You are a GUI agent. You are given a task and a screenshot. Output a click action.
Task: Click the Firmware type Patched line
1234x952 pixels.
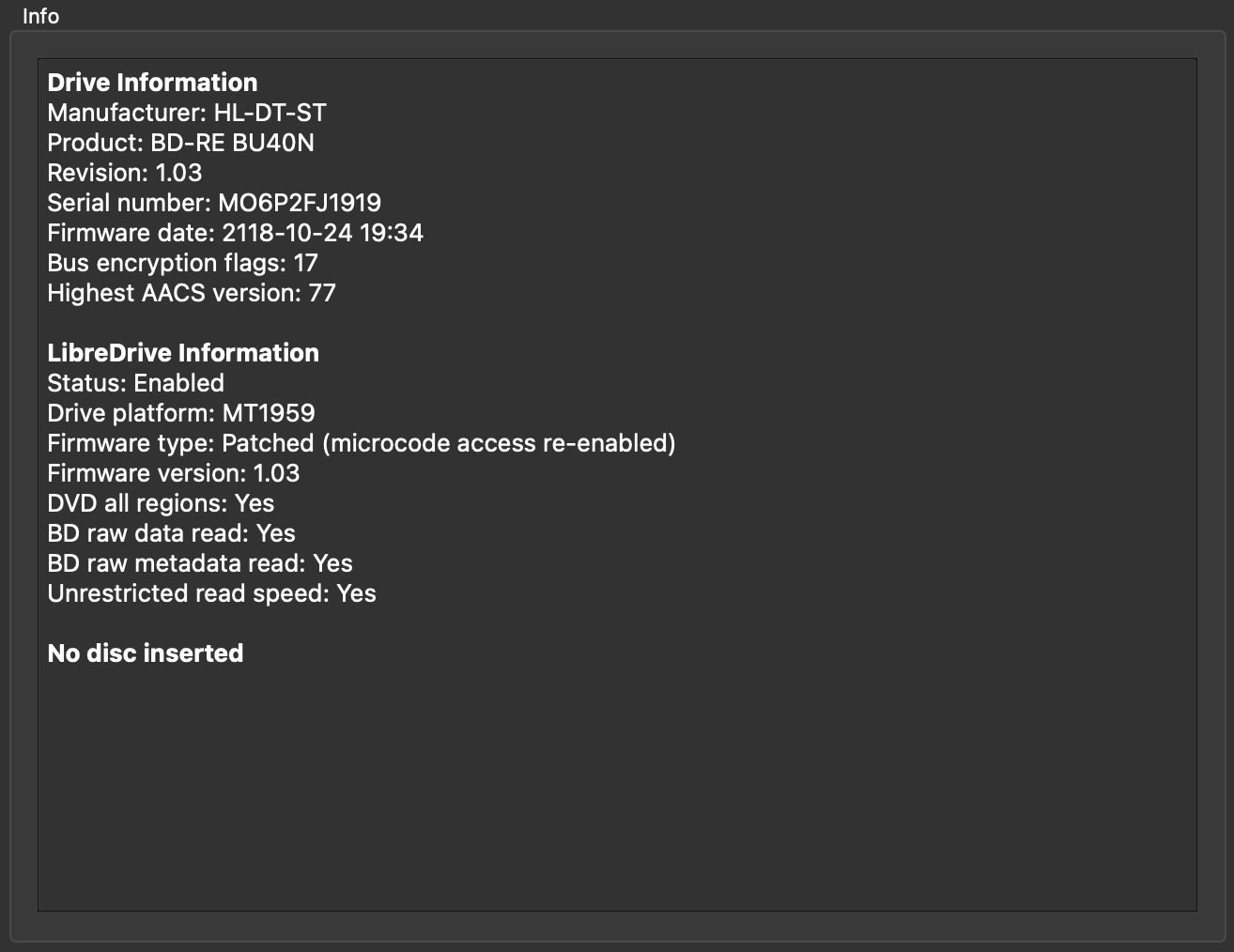[361, 443]
